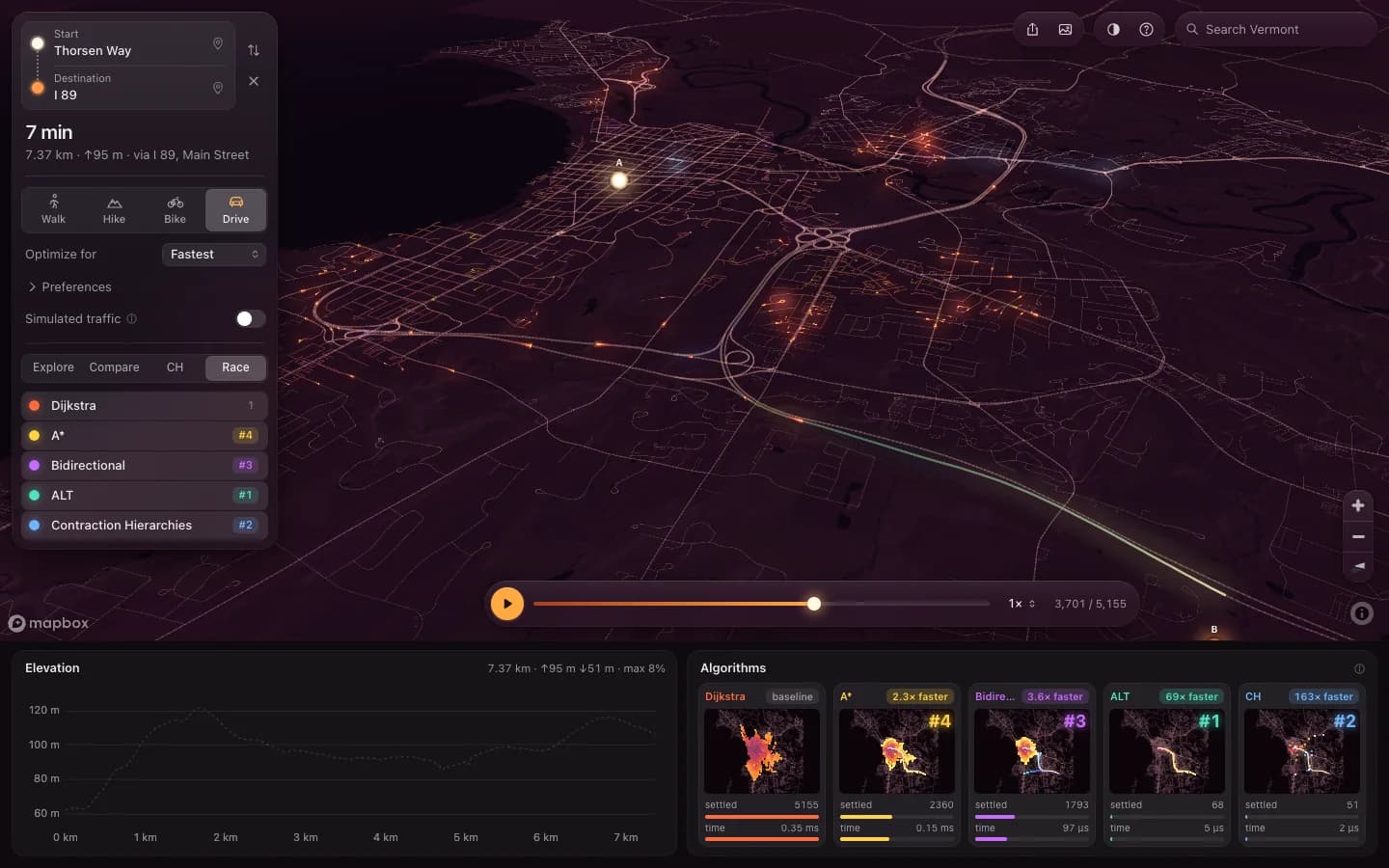Switch to the Compare tab

pyautogui.click(x=114, y=367)
